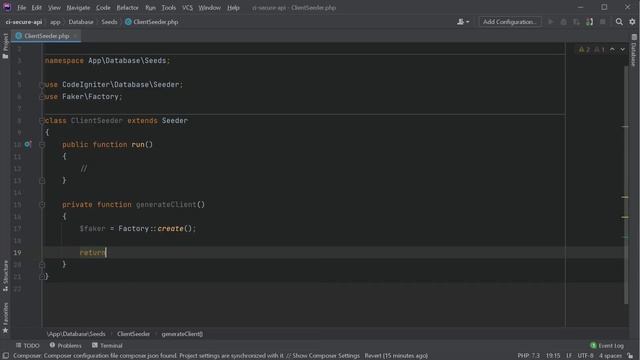Open the Help menu
Image resolution: width=640 pixels, height=360 pixels.
pos(233,7)
